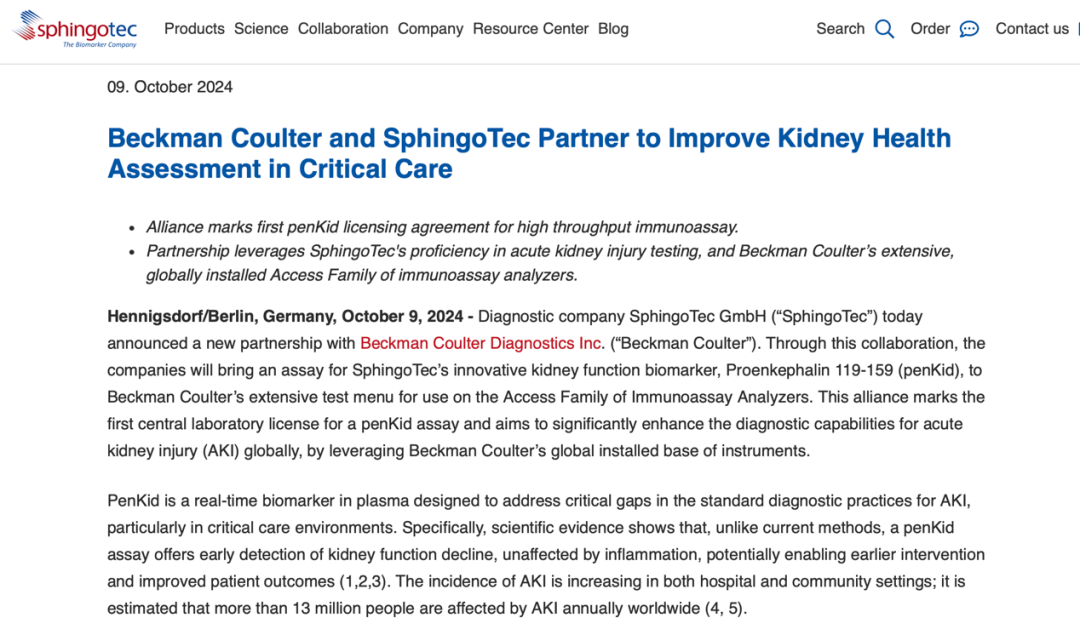
Task: Click the Search text label
Action: pos(840,29)
